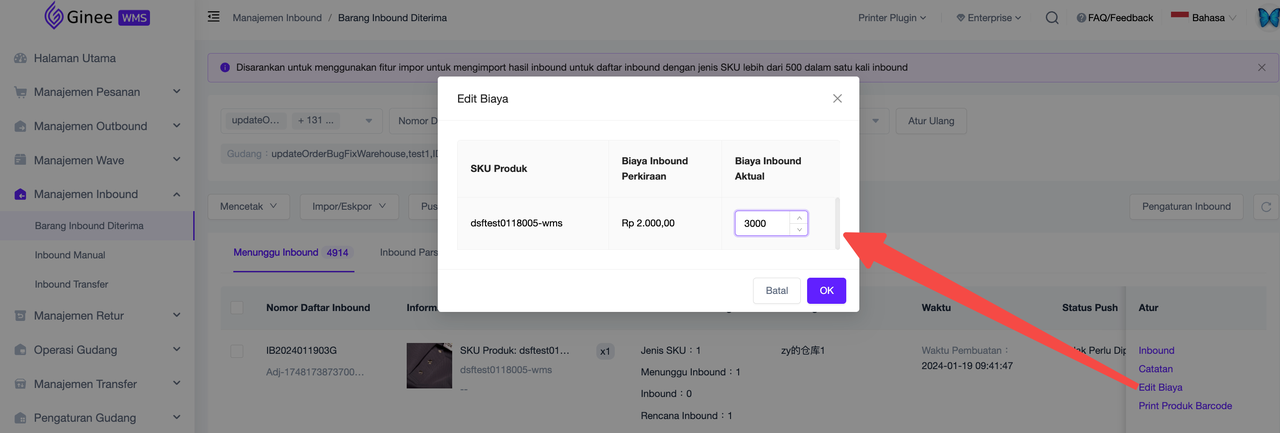Open the Mencetak dropdown button
The image size is (1280, 433).
click(x=248, y=206)
